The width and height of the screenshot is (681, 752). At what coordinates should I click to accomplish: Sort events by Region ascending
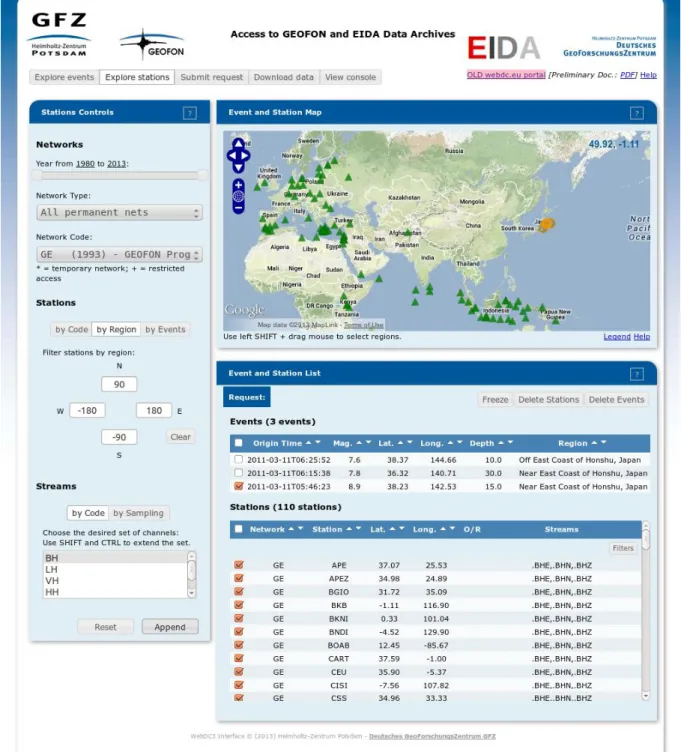tap(595, 443)
